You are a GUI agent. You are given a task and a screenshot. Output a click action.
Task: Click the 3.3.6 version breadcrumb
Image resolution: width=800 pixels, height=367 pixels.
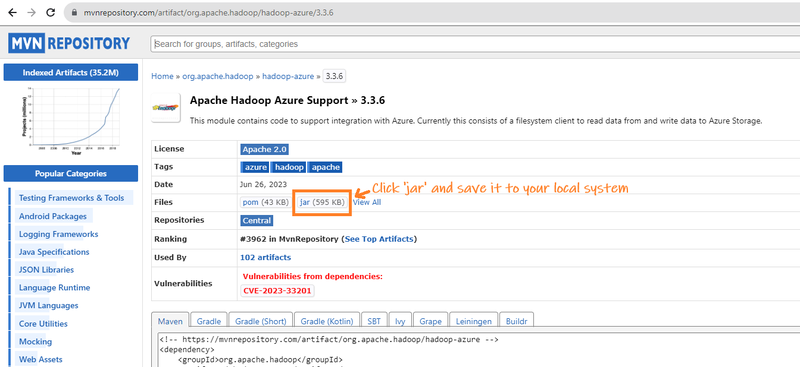tap(335, 76)
